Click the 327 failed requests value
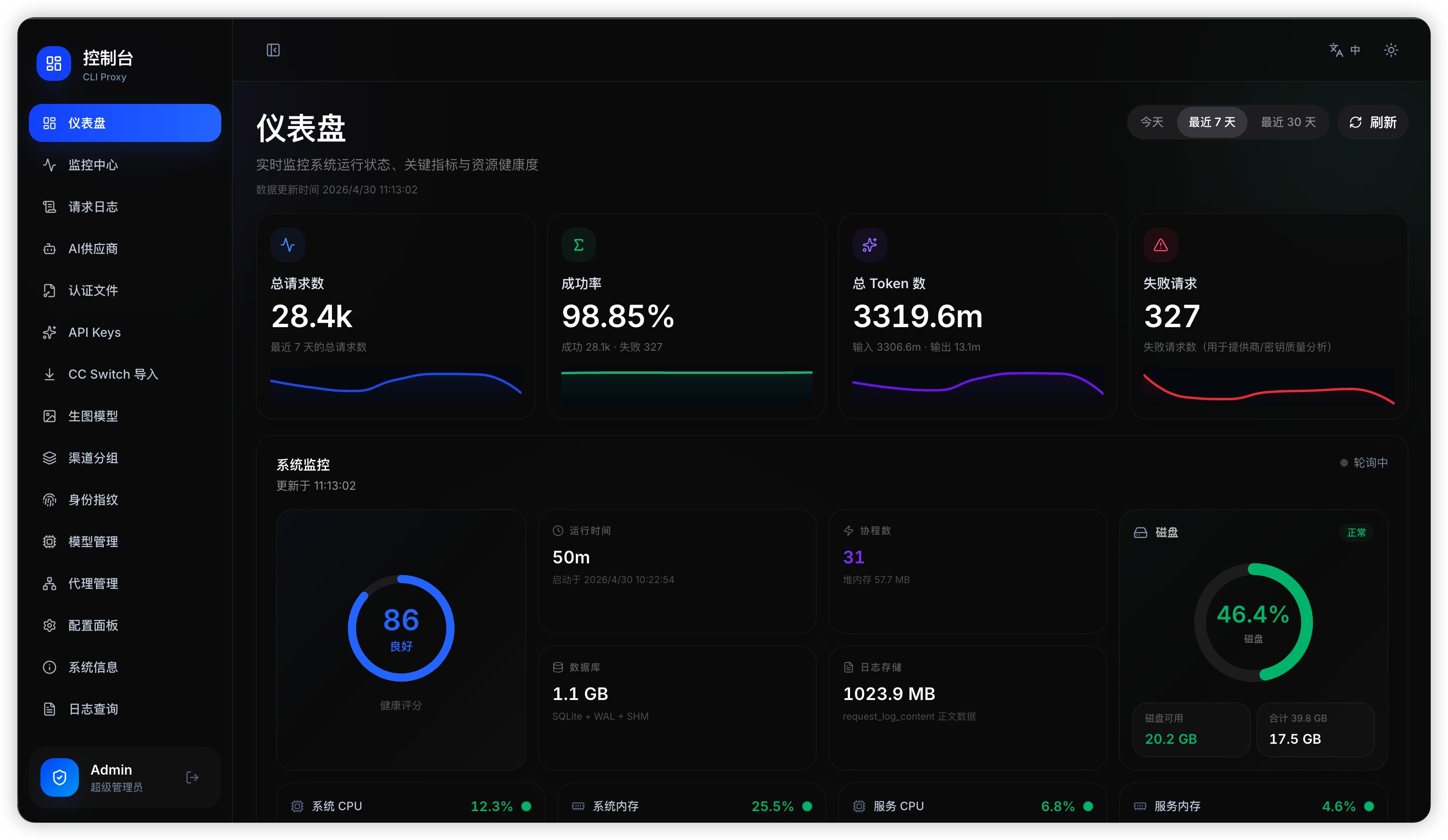The image size is (1448, 840). 1171,317
